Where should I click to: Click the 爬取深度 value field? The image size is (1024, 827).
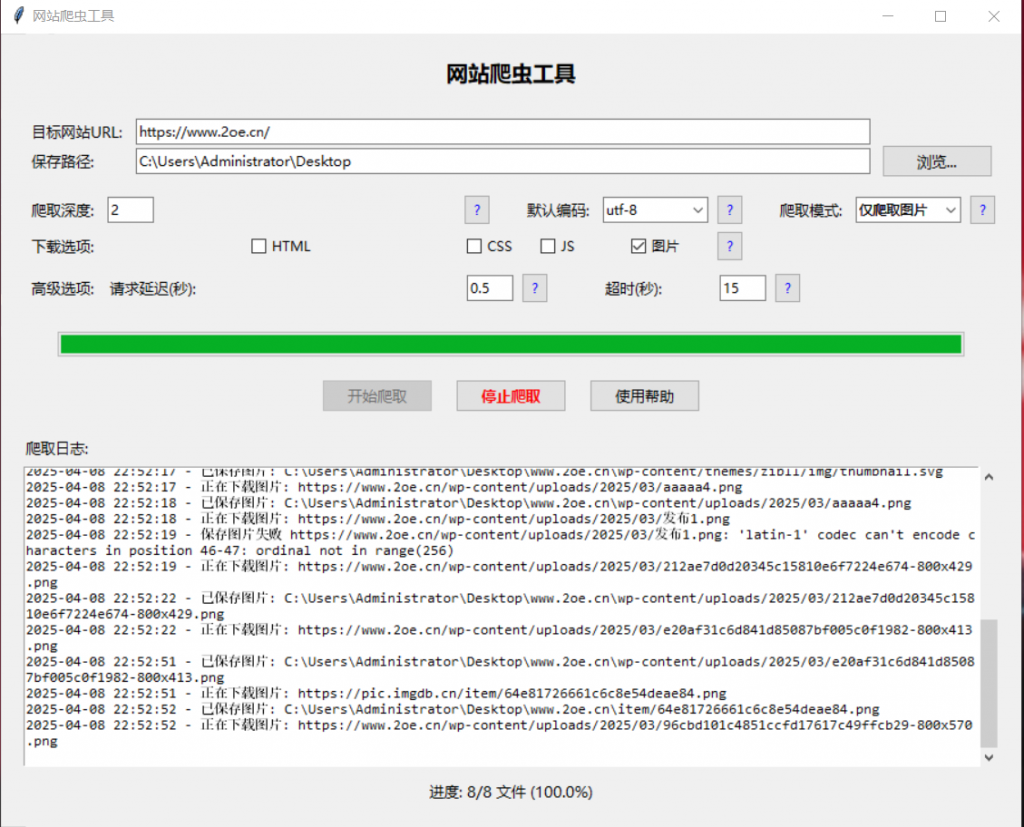point(130,210)
